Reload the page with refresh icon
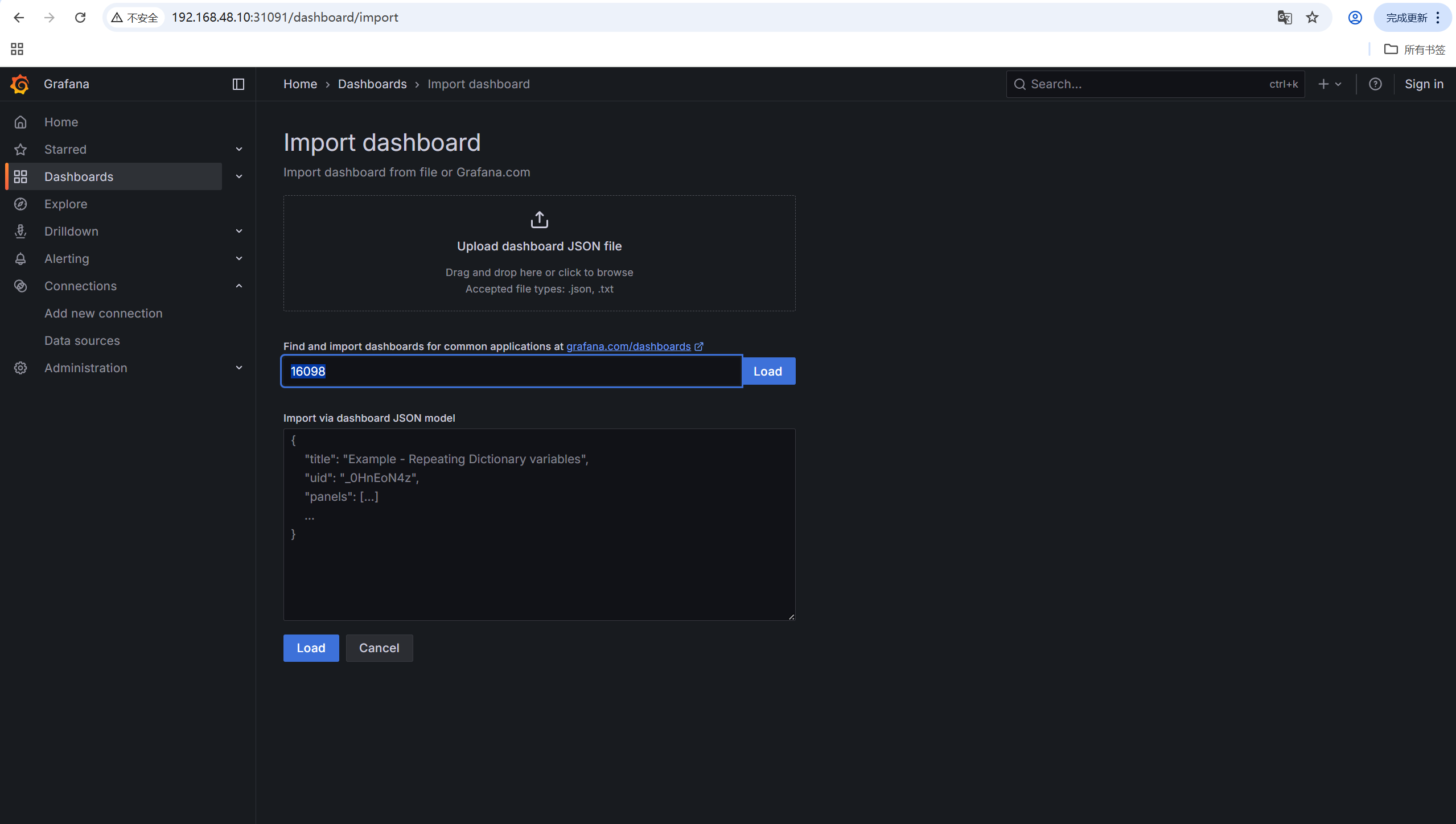 point(80,18)
